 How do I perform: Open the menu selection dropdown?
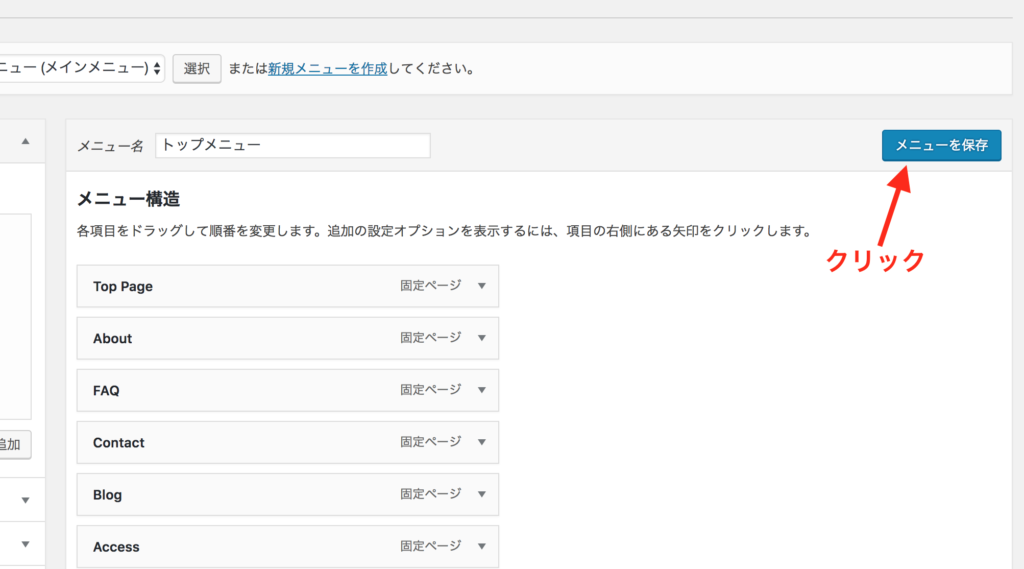pyautogui.click(x=80, y=69)
